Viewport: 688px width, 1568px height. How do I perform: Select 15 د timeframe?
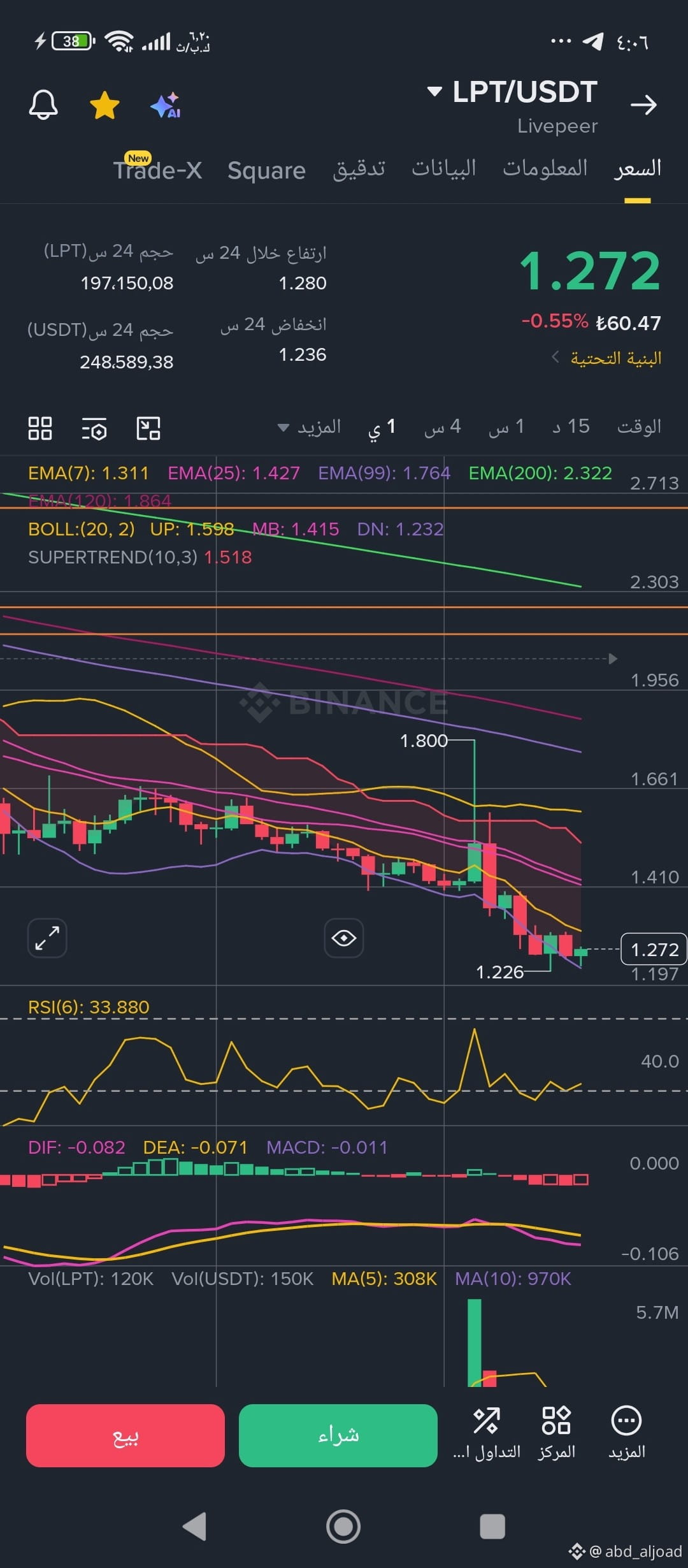tap(571, 426)
